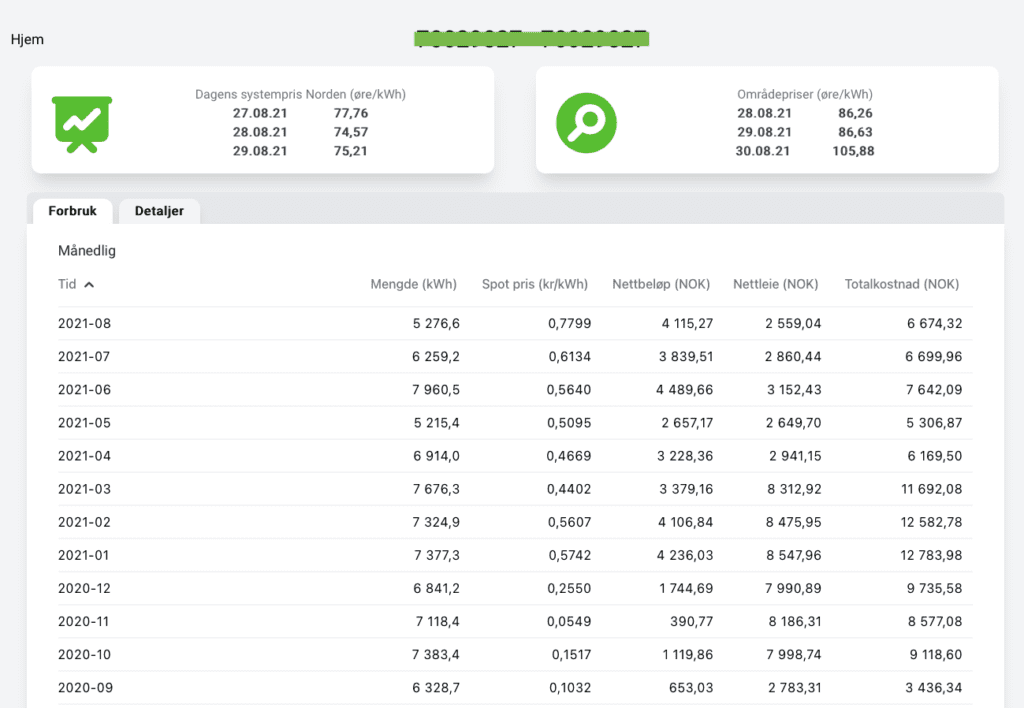Select the 2020-09 row date

(x=86, y=688)
